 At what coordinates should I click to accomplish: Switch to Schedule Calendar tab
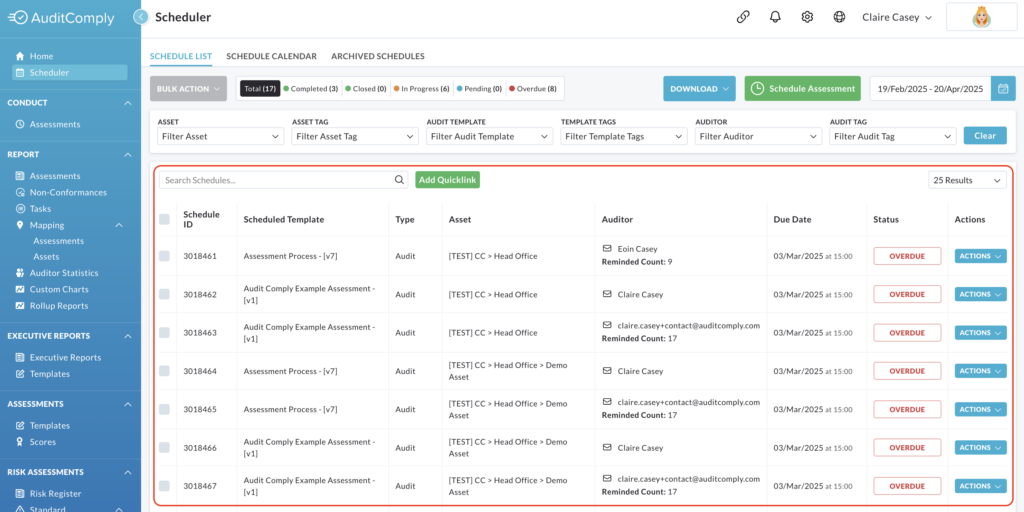272,56
